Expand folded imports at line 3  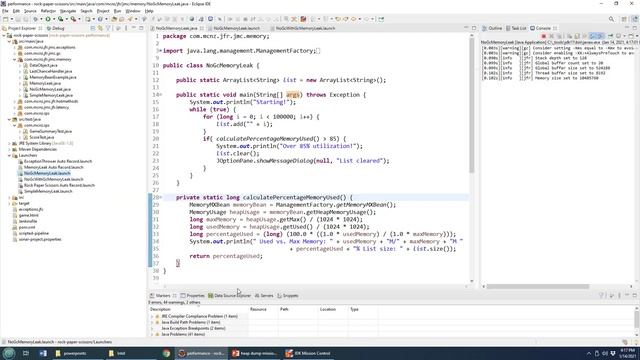[x=160, y=51]
